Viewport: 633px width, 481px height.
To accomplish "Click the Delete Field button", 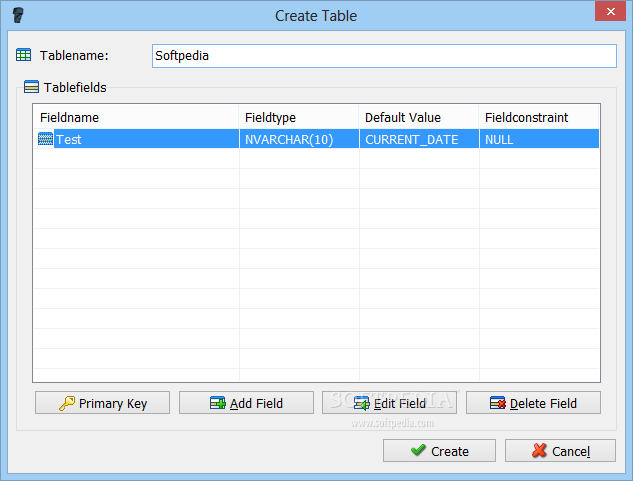I will 533,403.
